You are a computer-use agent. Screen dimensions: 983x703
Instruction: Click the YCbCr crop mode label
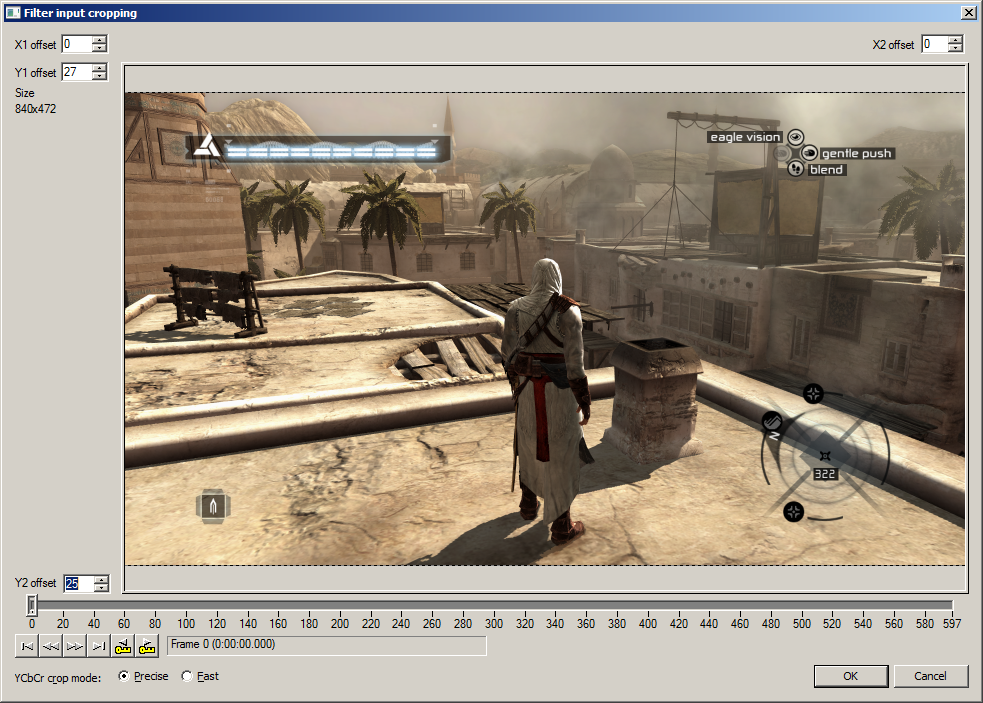point(58,678)
